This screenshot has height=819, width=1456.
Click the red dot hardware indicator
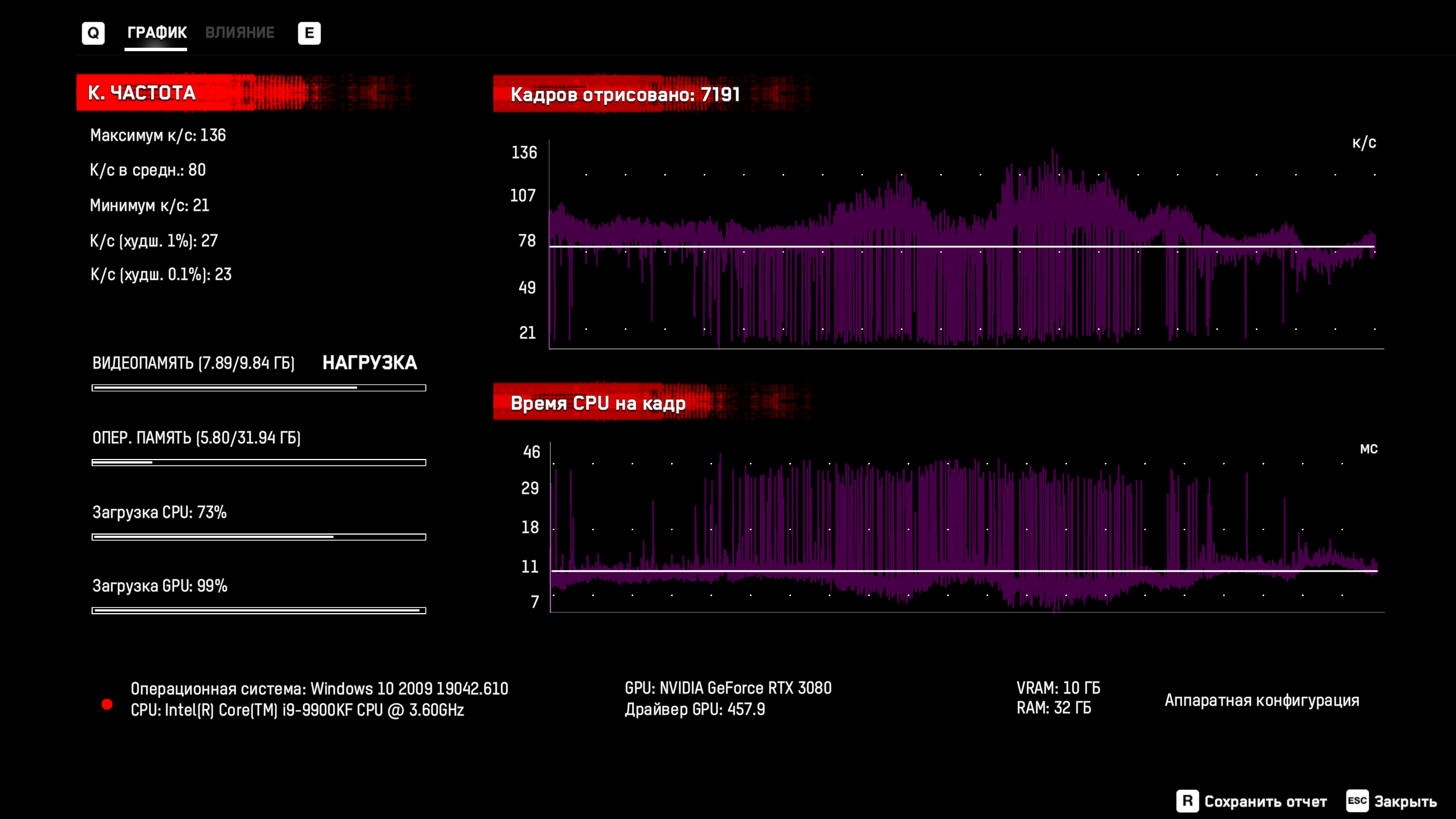coord(107,704)
